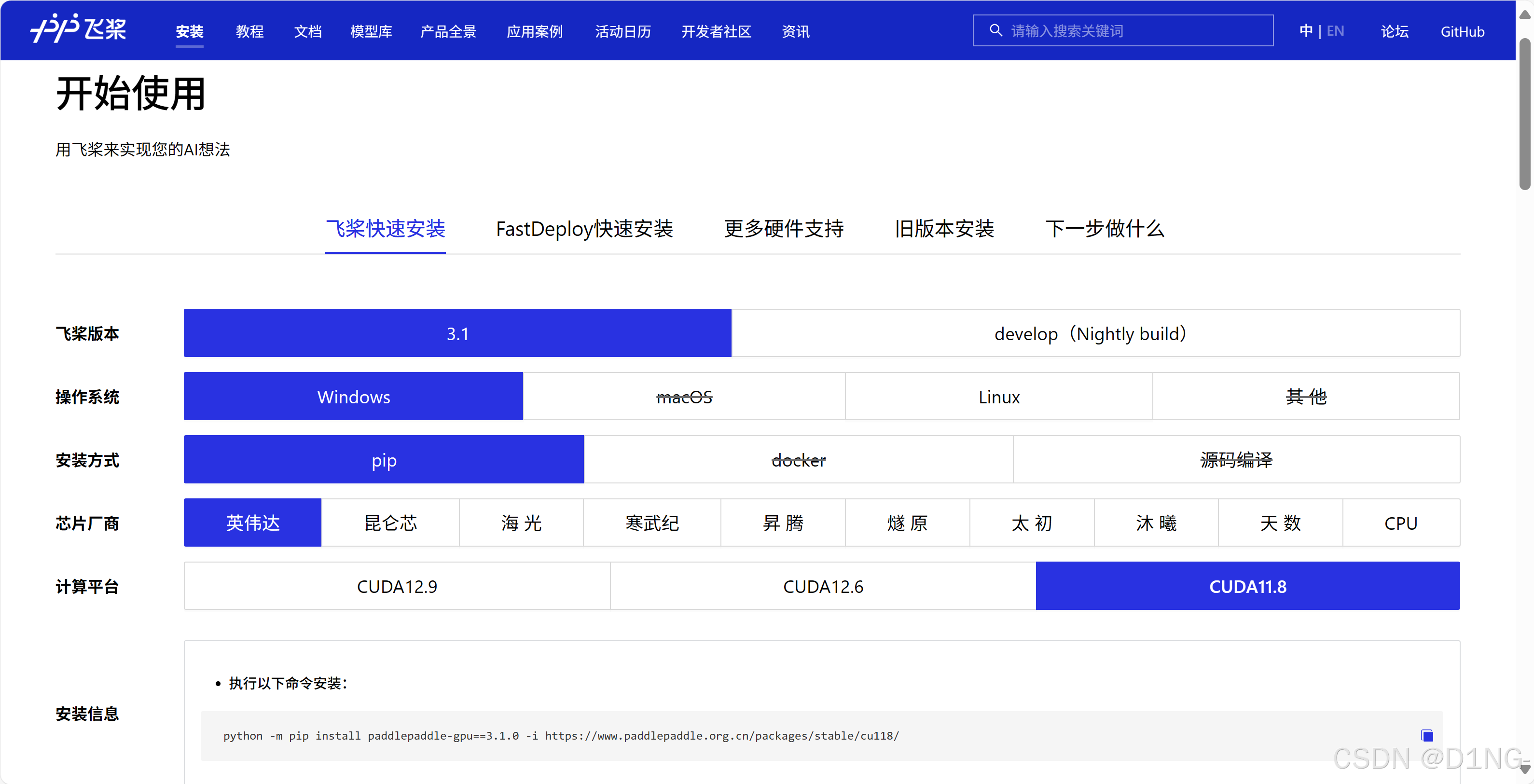Switch interface language to EN
Image resolution: width=1534 pixels, height=784 pixels.
(x=1336, y=30)
